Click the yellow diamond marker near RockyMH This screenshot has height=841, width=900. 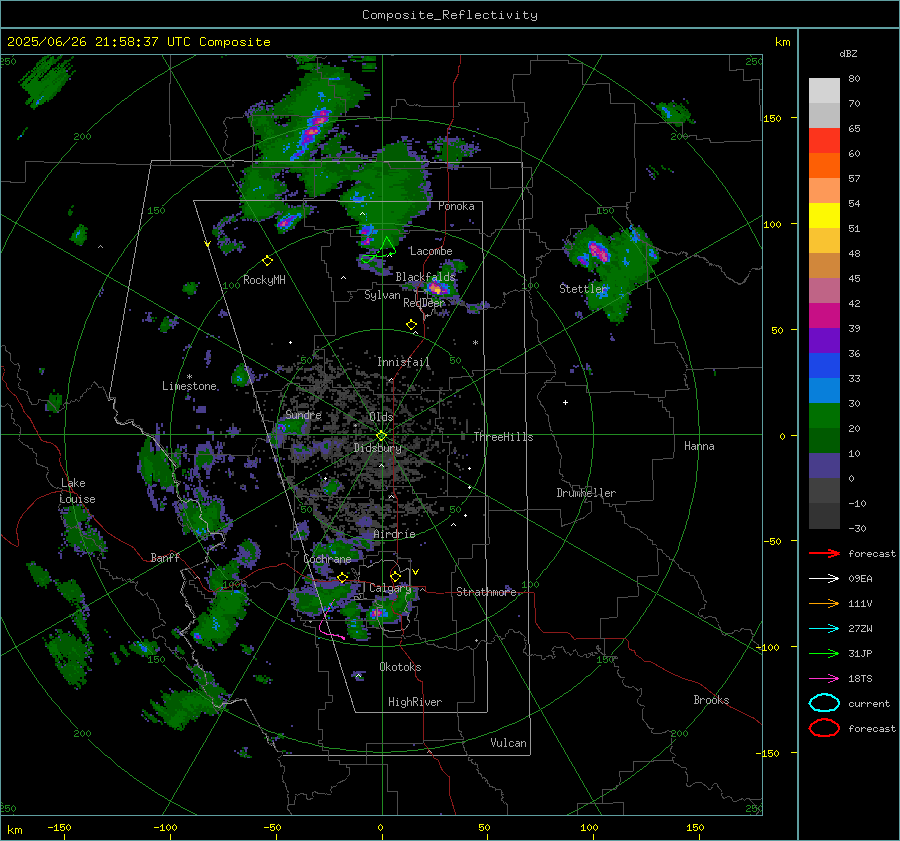pyautogui.click(x=267, y=261)
